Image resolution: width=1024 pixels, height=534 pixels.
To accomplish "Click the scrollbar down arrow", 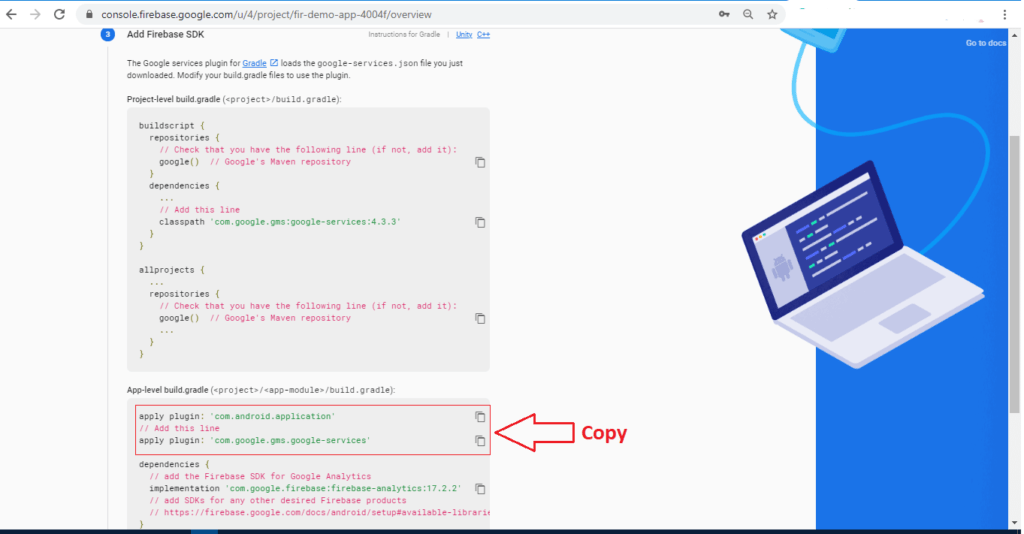I will pyautogui.click(x=1014, y=523).
